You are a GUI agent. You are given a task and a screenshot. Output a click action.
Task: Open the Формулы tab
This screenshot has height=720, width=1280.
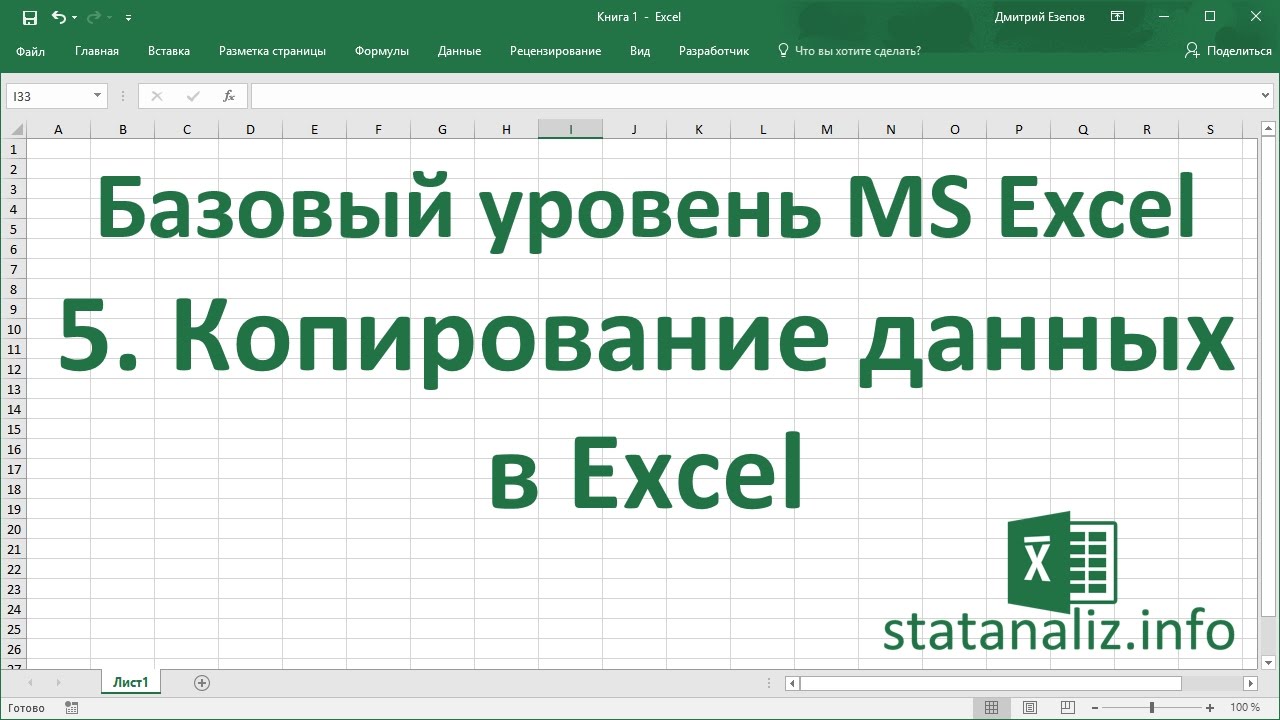click(382, 51)
